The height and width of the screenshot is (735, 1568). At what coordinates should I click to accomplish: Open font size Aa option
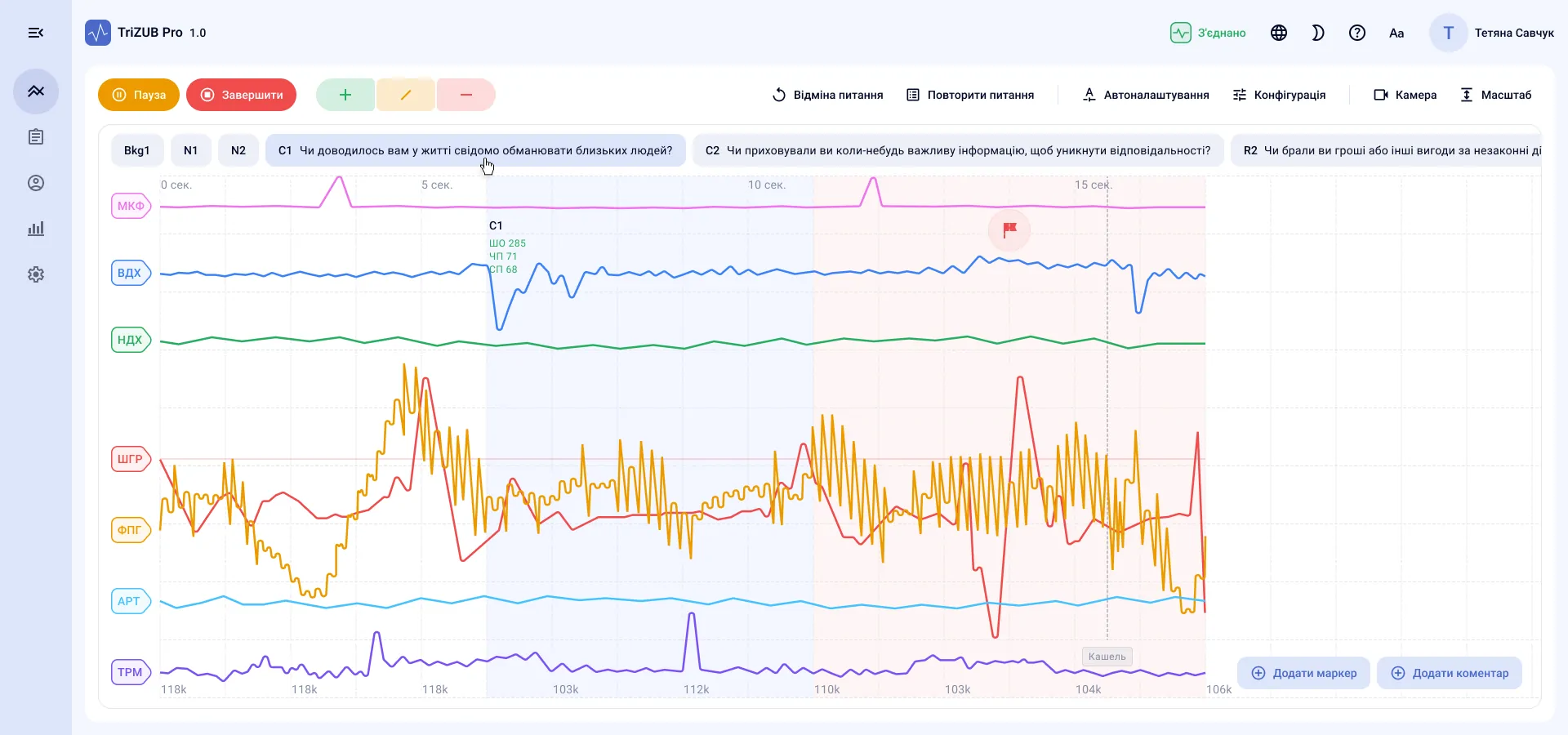tap(1396, 33)
